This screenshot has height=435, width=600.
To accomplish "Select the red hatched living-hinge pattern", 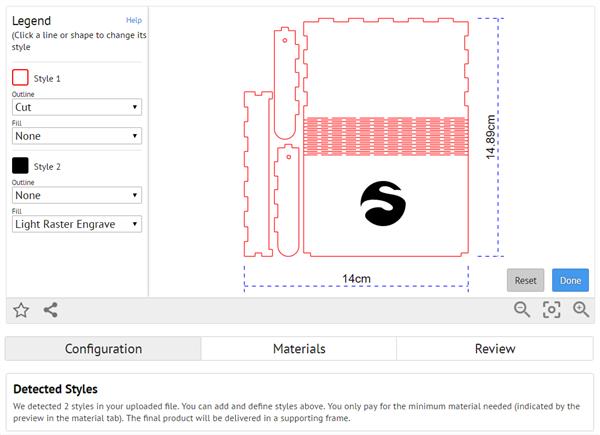I will pyautogui.click(x=386, y=137).
